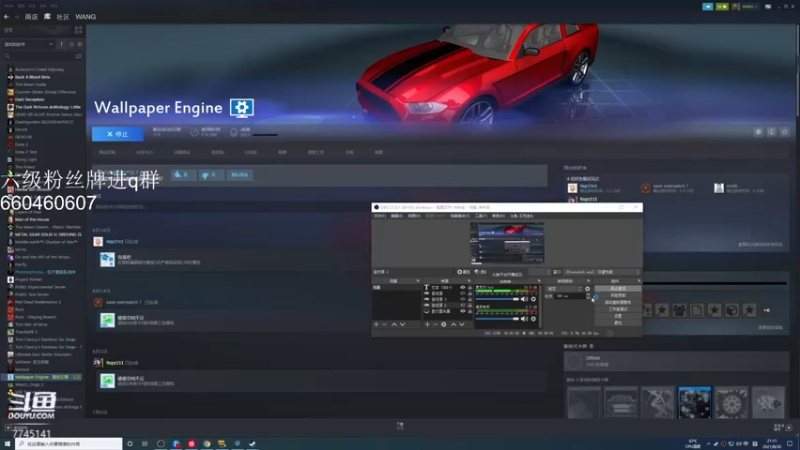Toggle visibility of second OBS source row
The image size is (800, 450).
click(463, 293)
